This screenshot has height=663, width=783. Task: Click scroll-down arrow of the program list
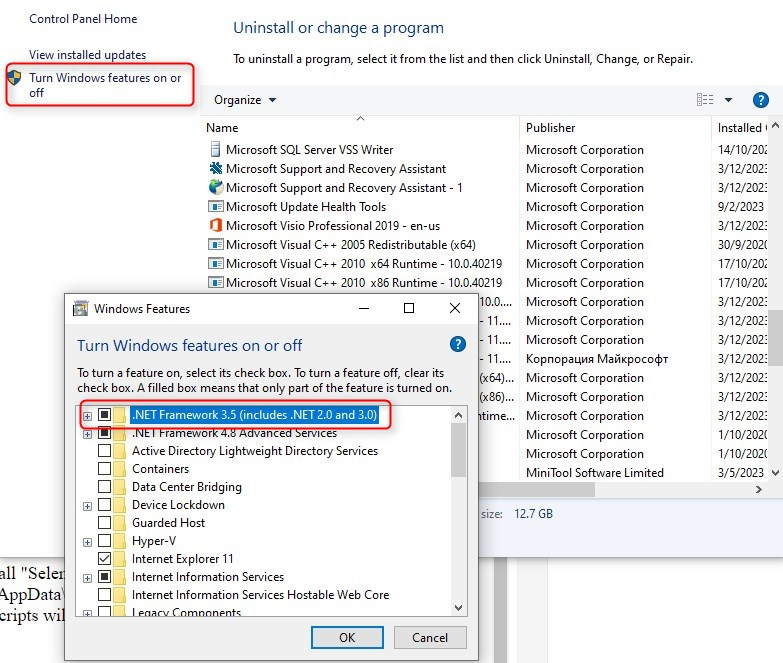point(775,472)
